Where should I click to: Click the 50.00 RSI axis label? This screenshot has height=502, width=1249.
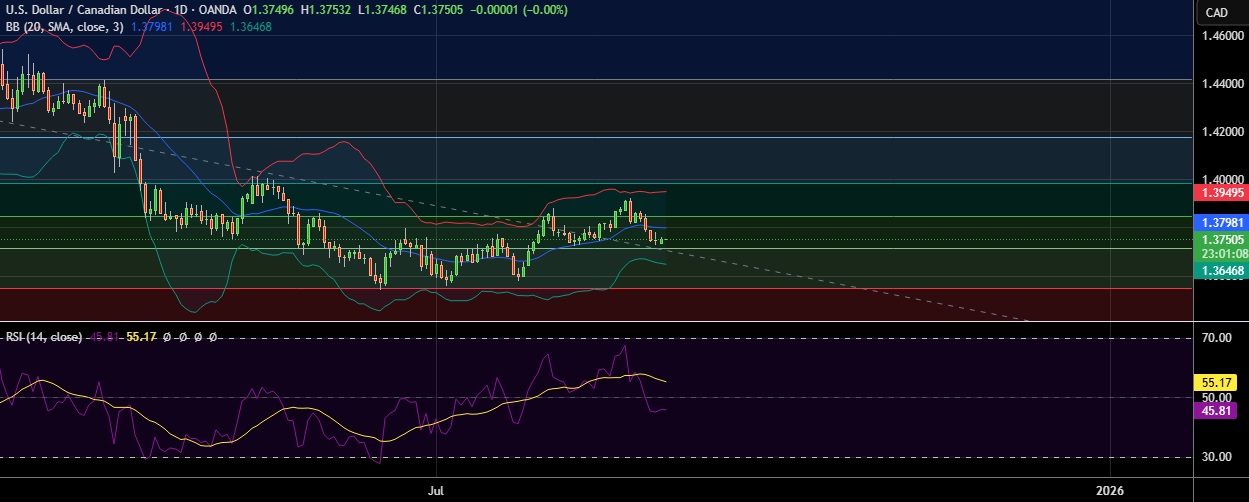click(1215, 398)
